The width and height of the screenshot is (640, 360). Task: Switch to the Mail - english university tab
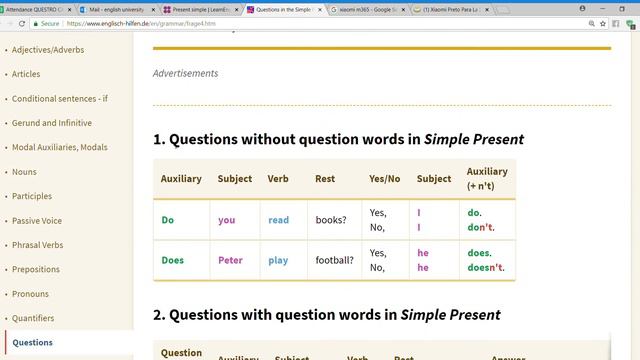click(x=116, y=9)
